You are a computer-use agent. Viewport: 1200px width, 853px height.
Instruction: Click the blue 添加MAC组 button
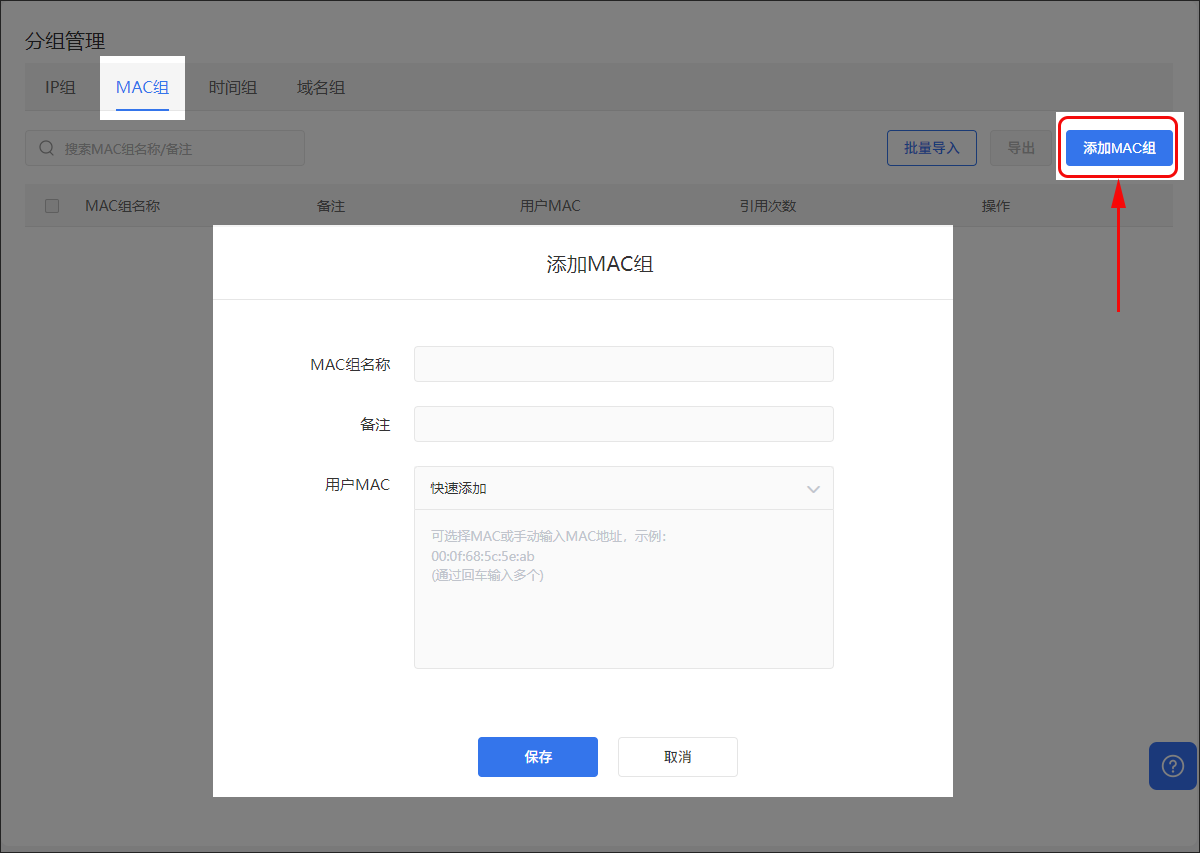tap(1119, 148)
